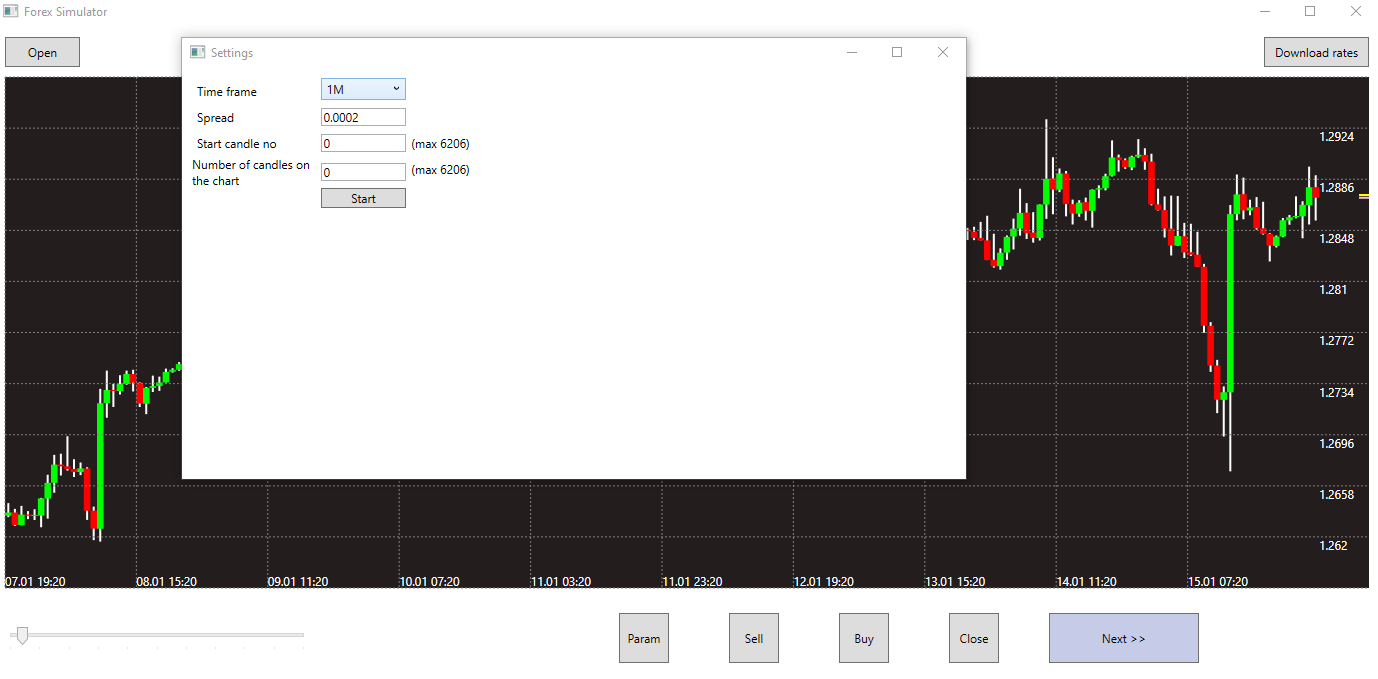Click the 1.2924 price axis label
The width and height of the screenshot is (1378, 679).
coord(1337,136)
